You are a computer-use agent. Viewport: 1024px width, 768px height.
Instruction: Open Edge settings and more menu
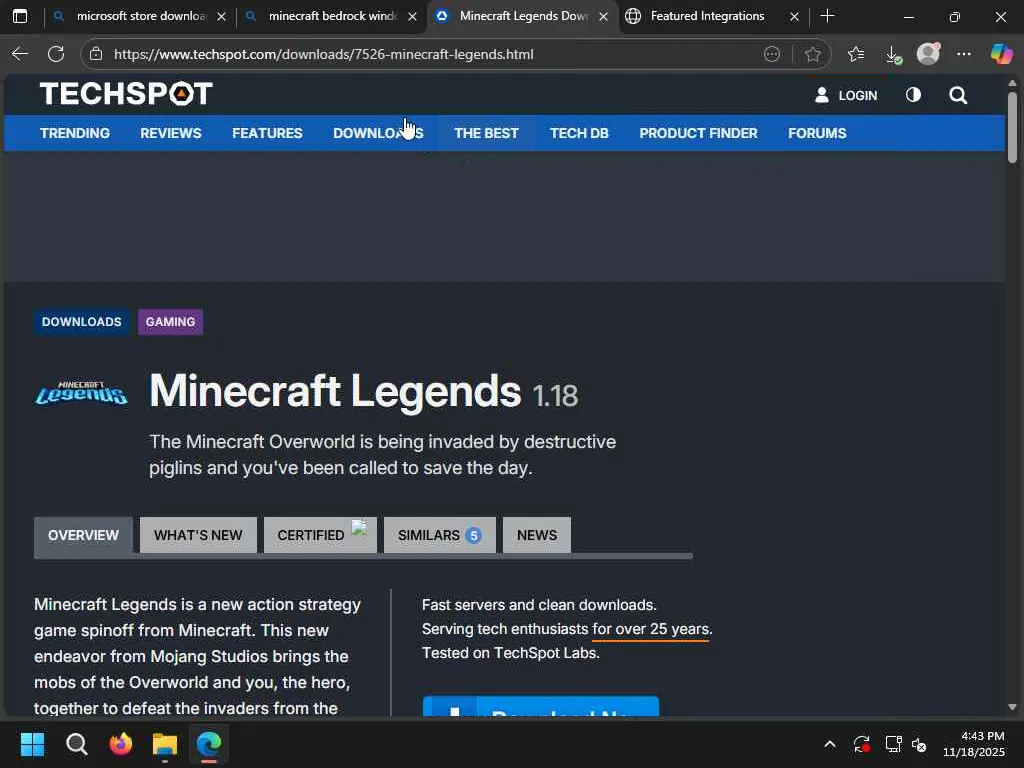tap(964, 54)
